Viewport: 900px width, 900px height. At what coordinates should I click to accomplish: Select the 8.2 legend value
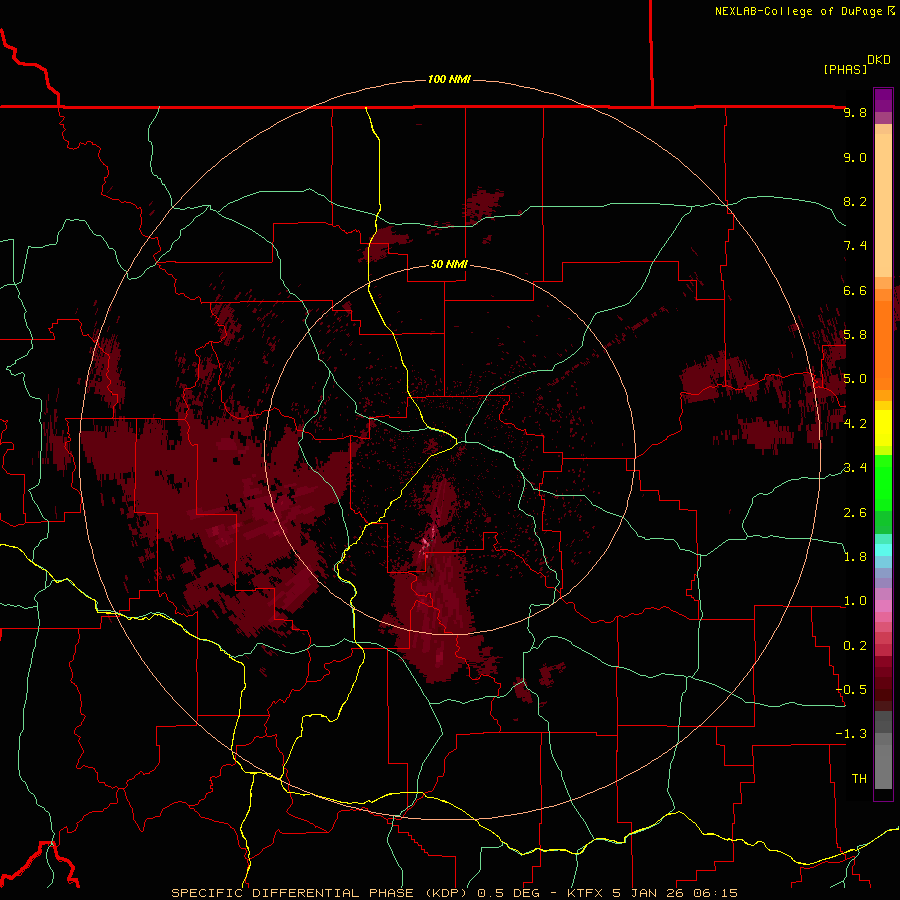(x=855, y=201)
